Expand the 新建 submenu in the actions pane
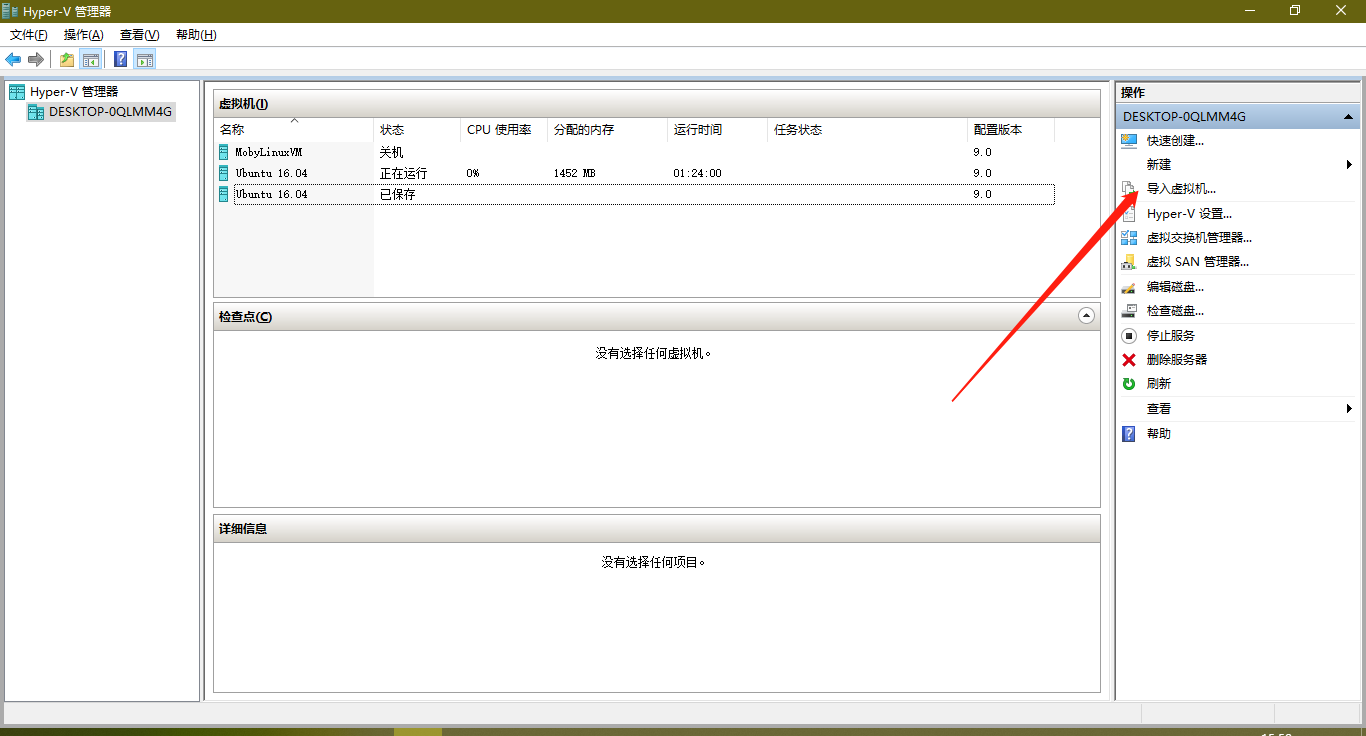Image resolution: width=1366 pixels, height=736 pixels. pyautogui.click(x=1237, y=165)
